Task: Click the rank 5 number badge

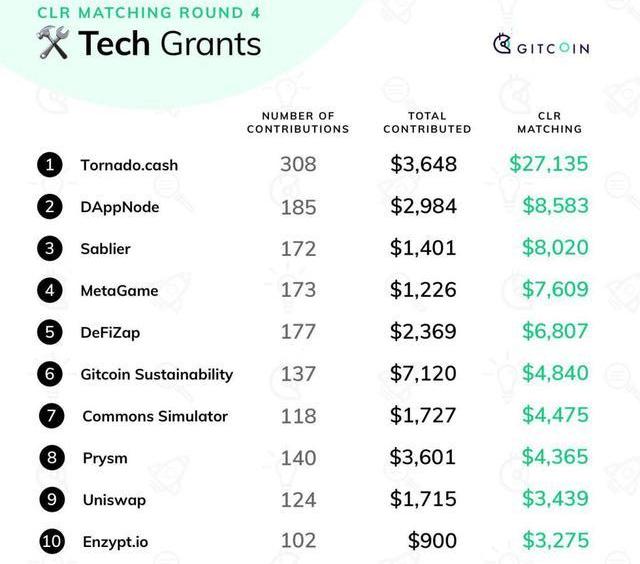Action: click(x=50, y=332)
